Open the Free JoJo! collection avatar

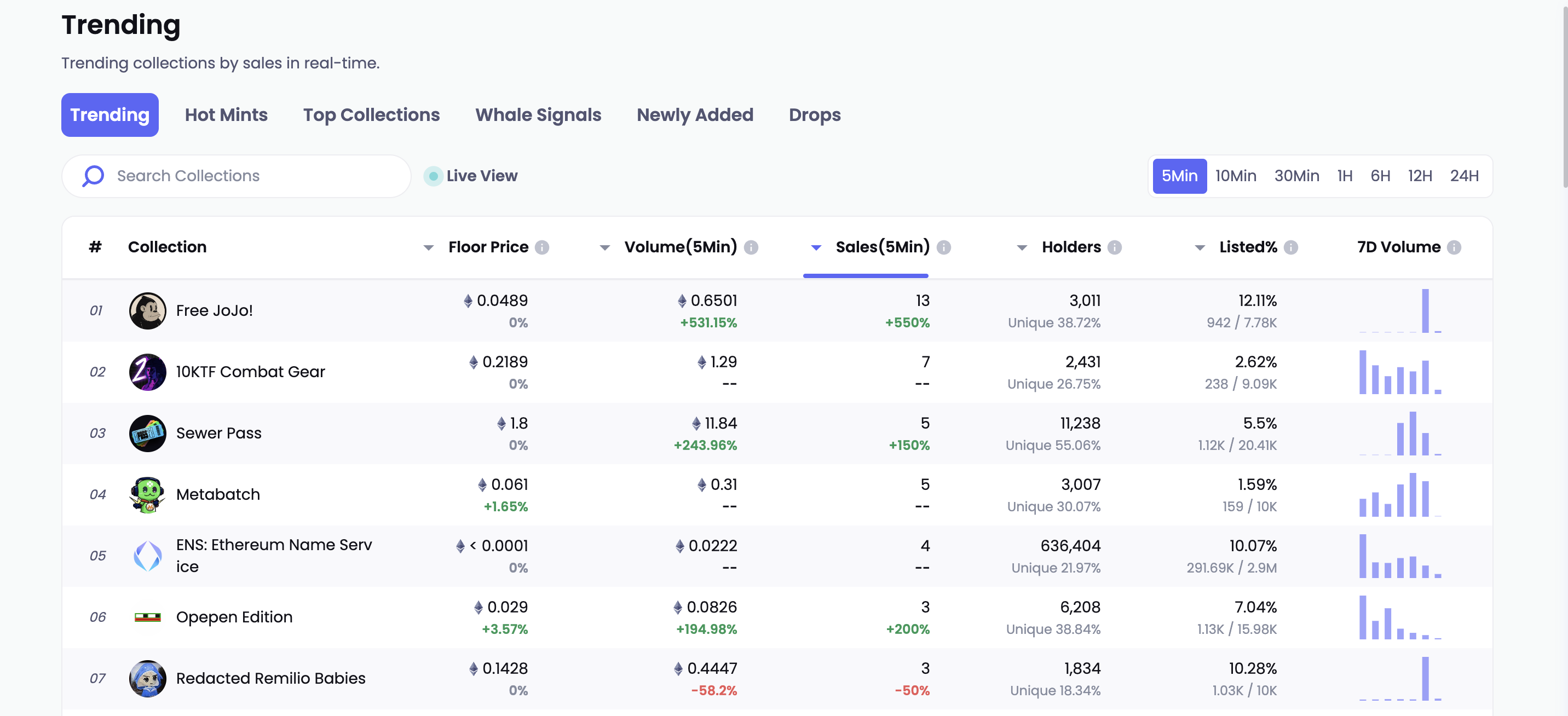click(x=147, y=310)
